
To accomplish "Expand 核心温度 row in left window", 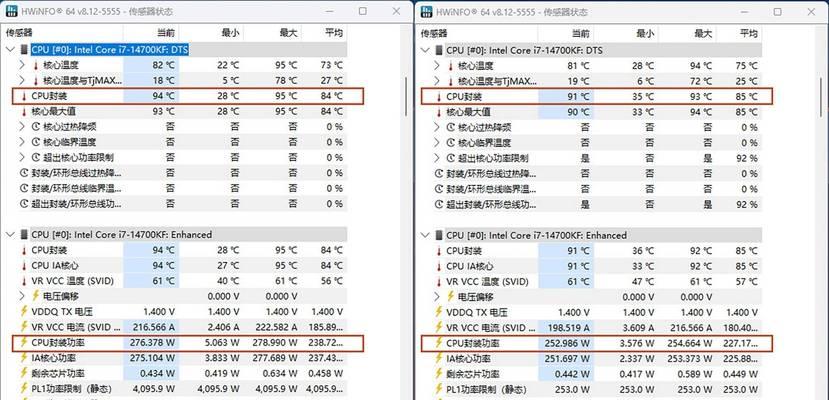I will pos(22,66).
